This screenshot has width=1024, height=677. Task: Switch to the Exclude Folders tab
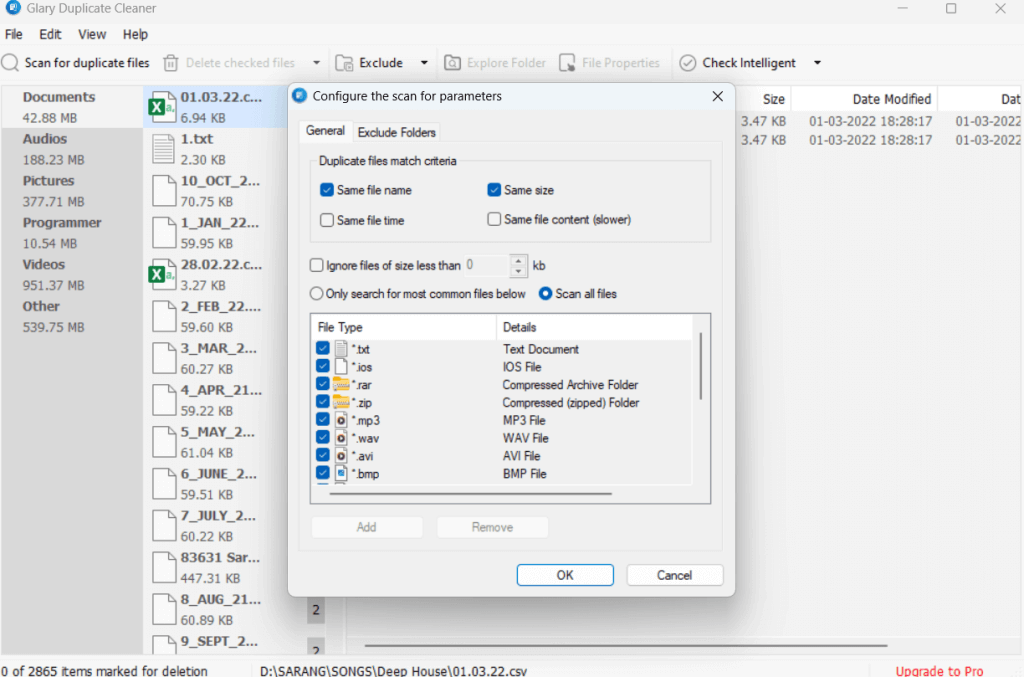pyautogui.click(x=396, y=132)
